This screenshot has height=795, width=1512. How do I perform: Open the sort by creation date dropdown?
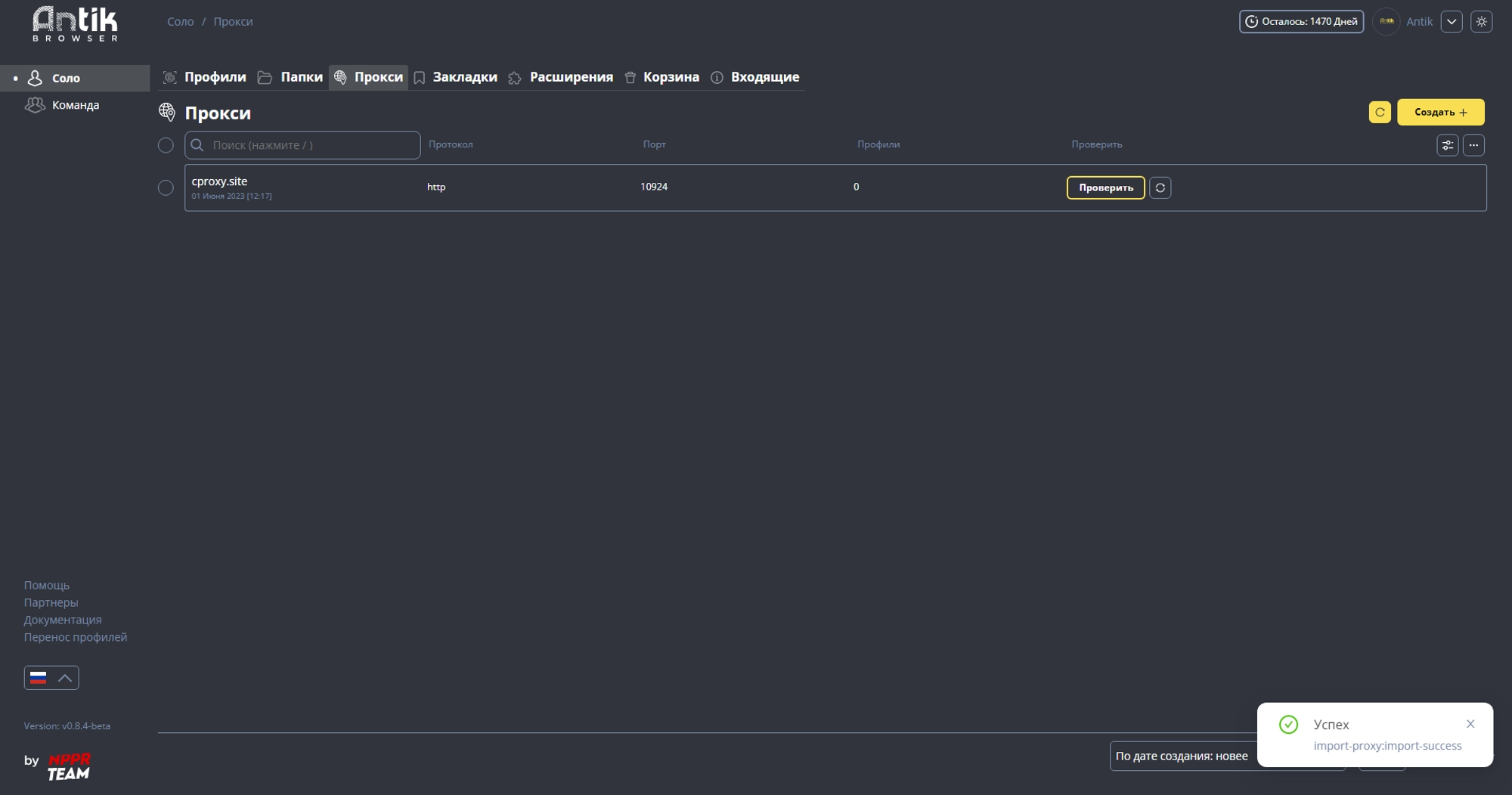(x=1183, y=756)
